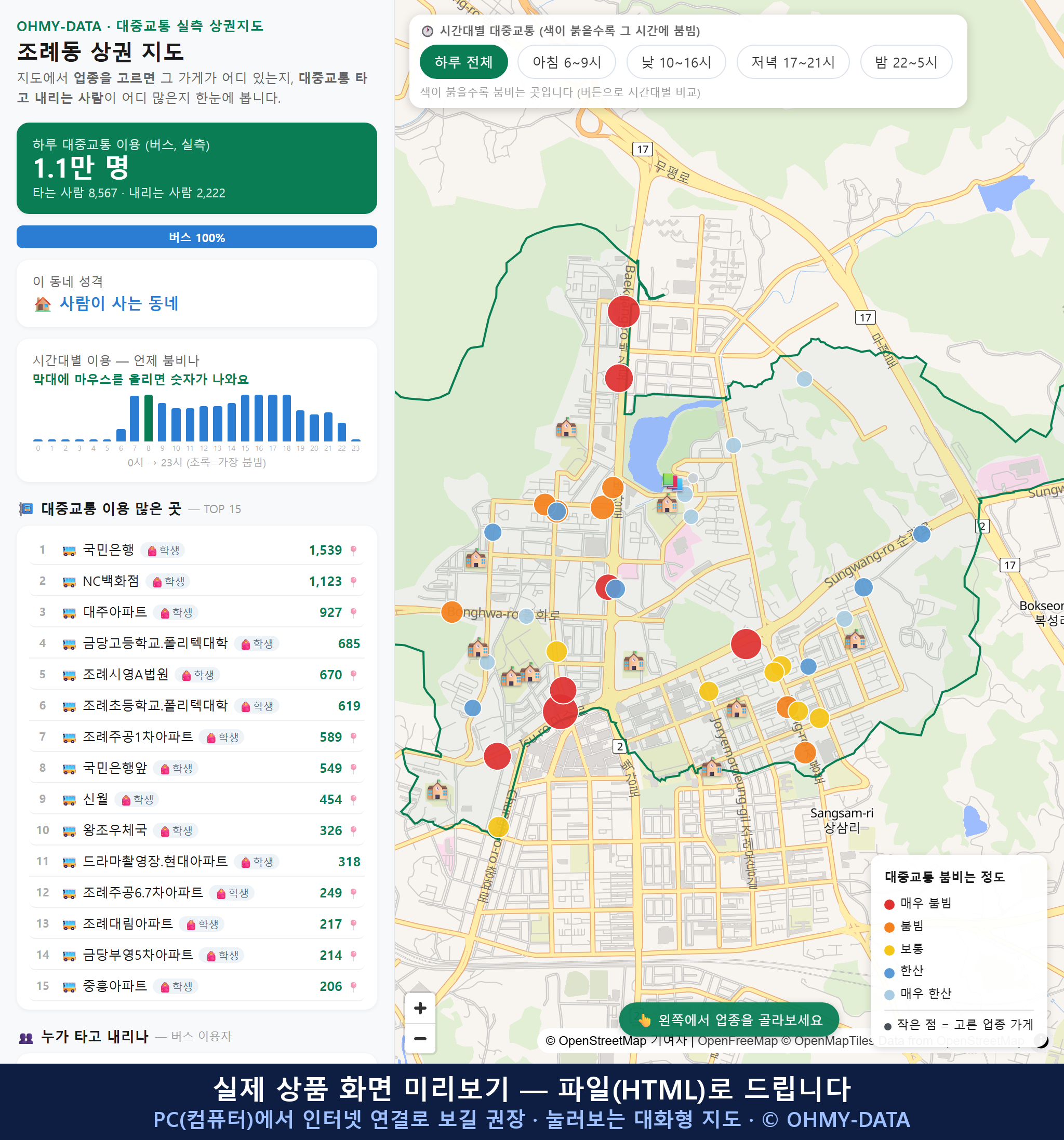Click the 1.1만 명 daily ridership figure
The image size is (1064, 1140).
point(81,168)
